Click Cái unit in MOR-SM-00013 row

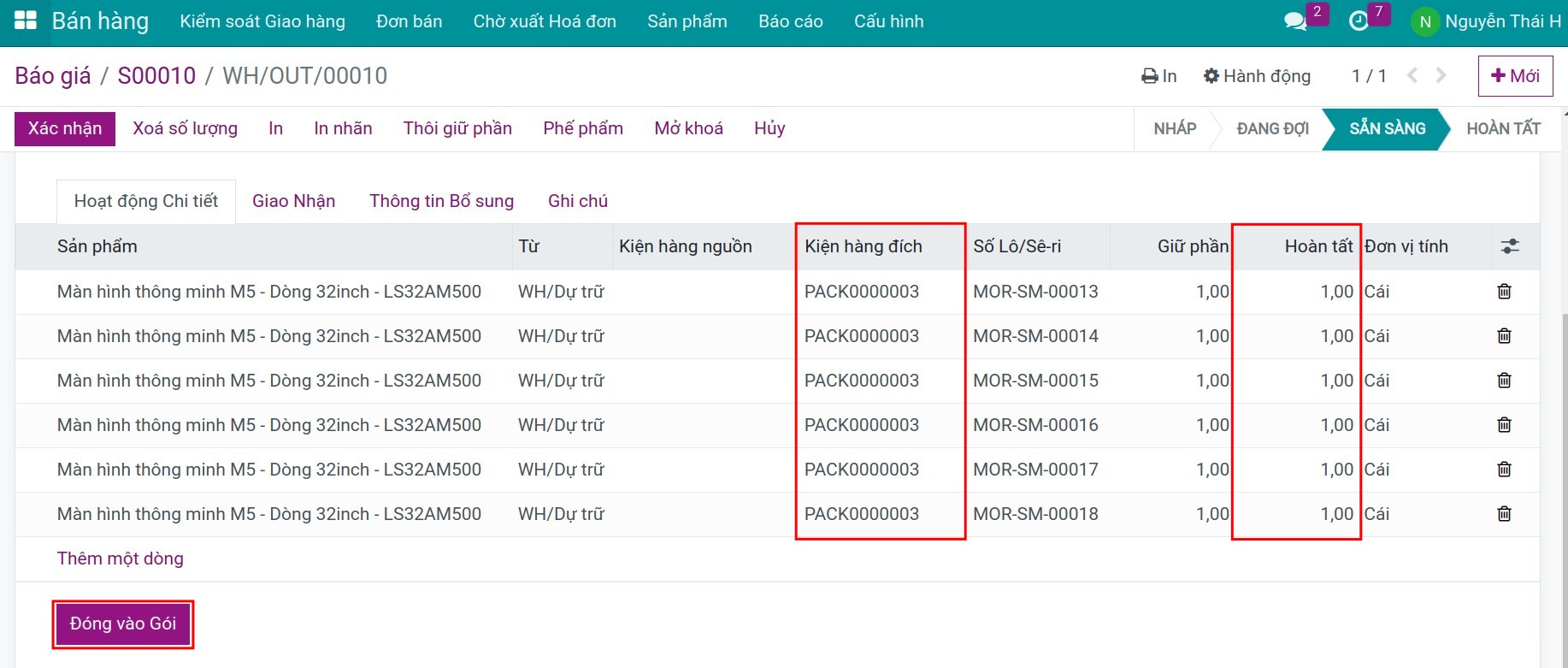pyautogui.click(x=1376, y=292)
